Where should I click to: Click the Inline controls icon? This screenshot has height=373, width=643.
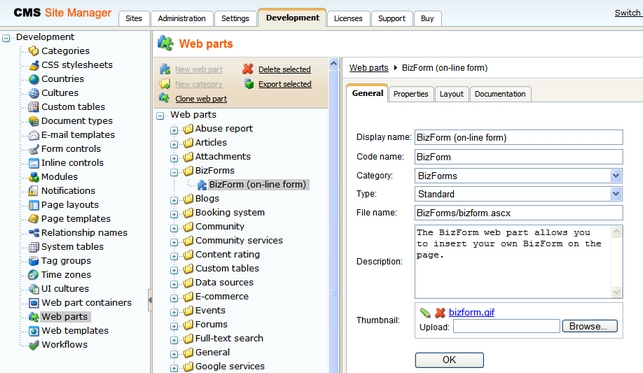(x=34, y=163)
